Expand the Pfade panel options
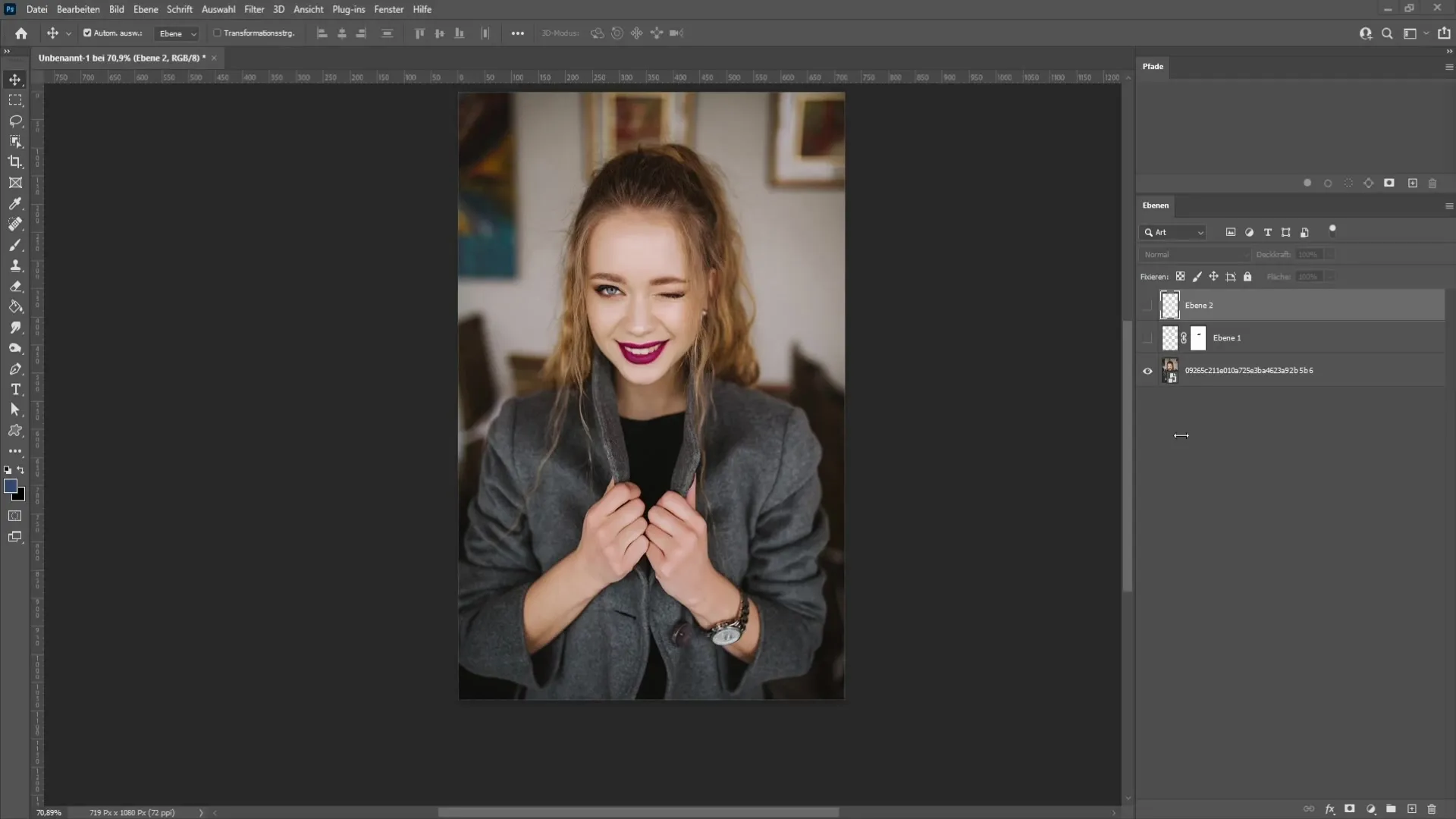The width and height of the screenshot is (1456, 819). pos(1449,66)
